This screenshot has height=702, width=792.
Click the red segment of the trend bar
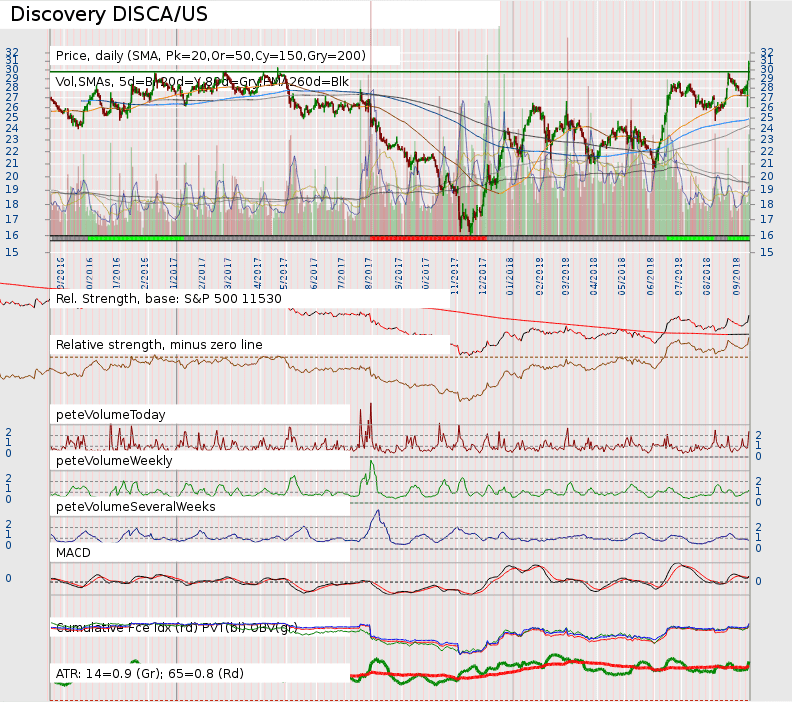428,237
